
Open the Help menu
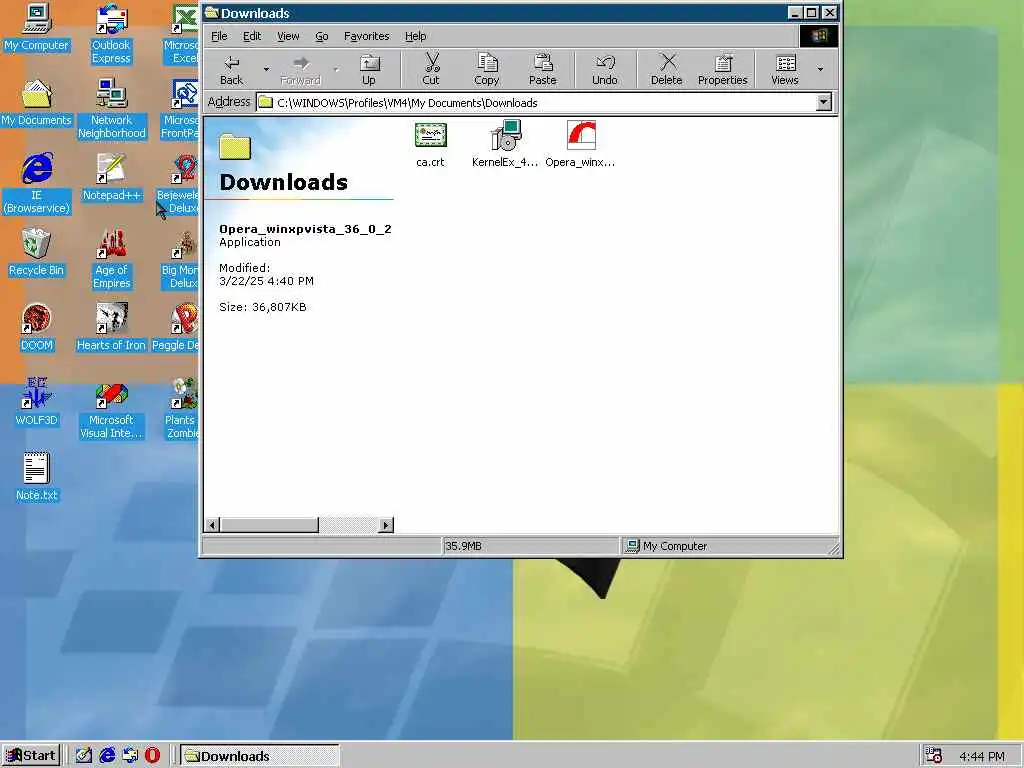415,36
